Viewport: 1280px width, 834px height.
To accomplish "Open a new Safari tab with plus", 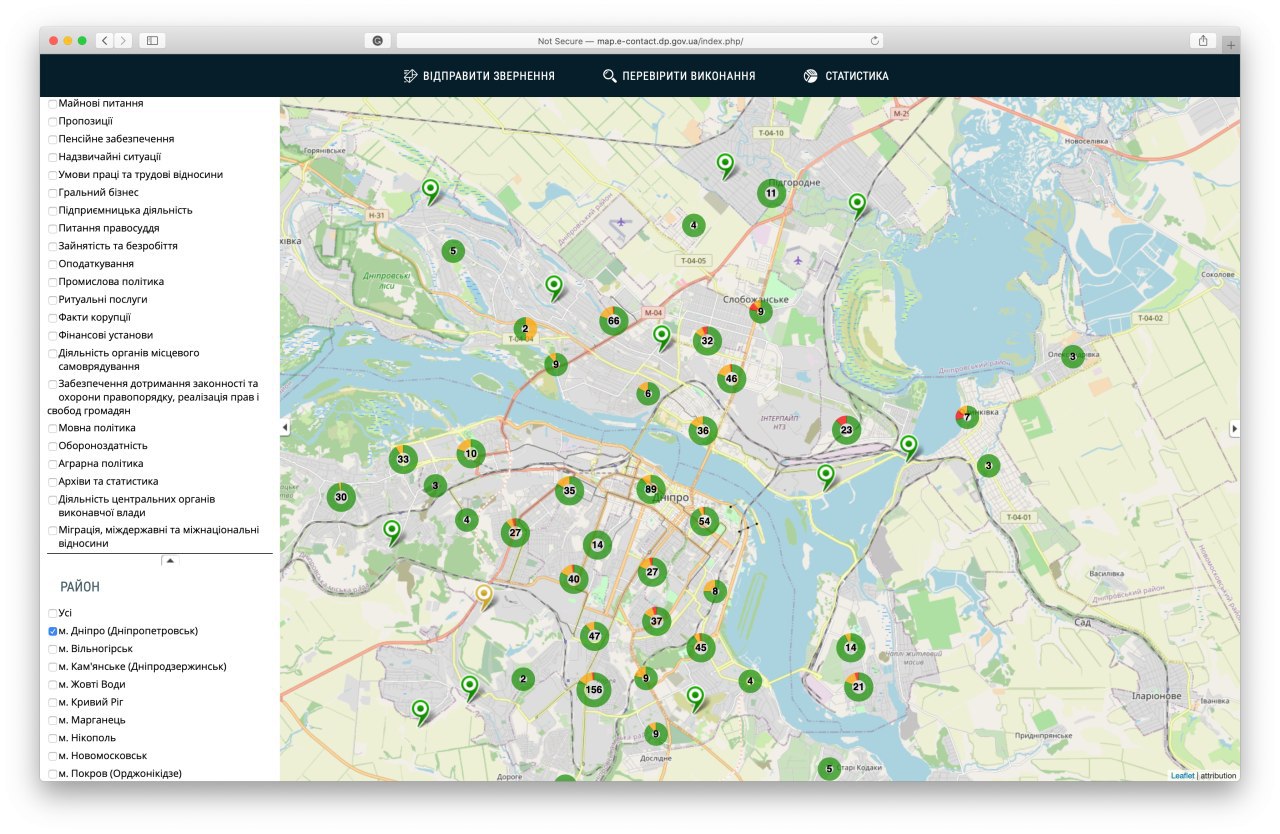I will click(x=1231, y=44).
